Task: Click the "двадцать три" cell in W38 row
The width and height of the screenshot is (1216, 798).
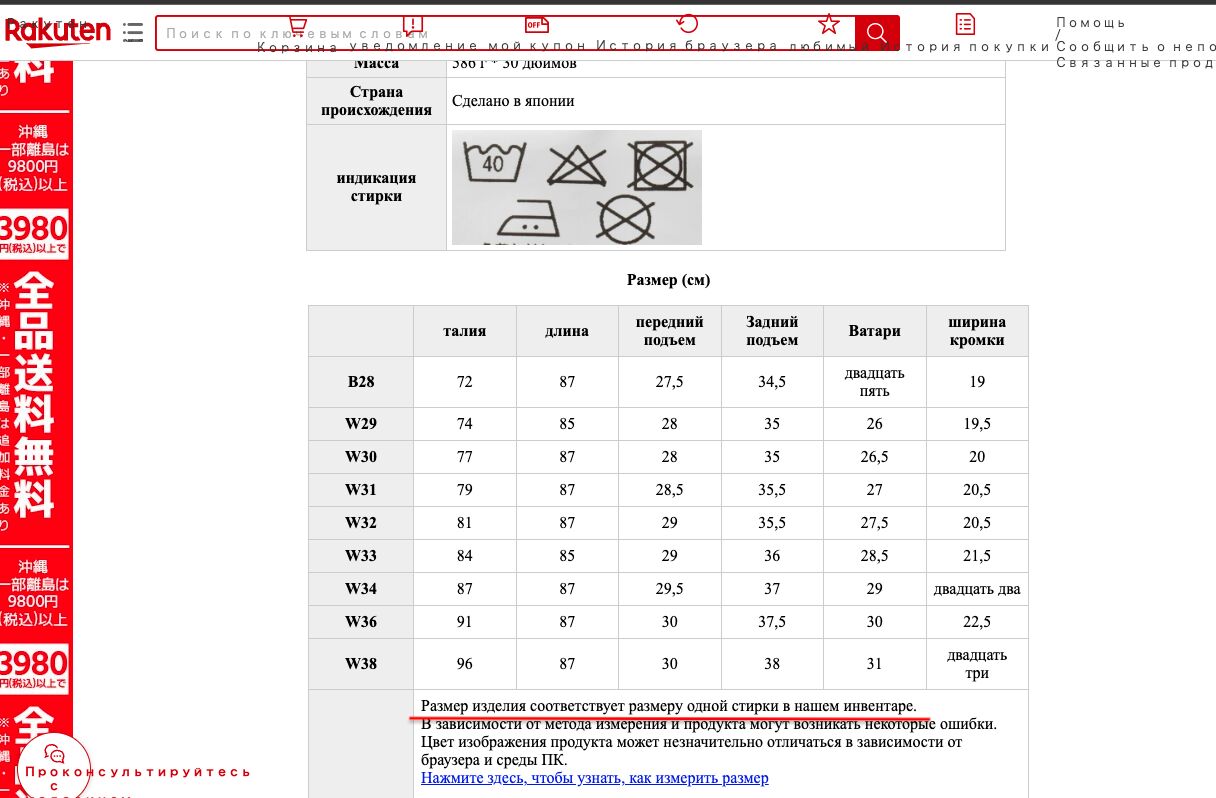Action: pyautogui.click(x=977, y=664)
